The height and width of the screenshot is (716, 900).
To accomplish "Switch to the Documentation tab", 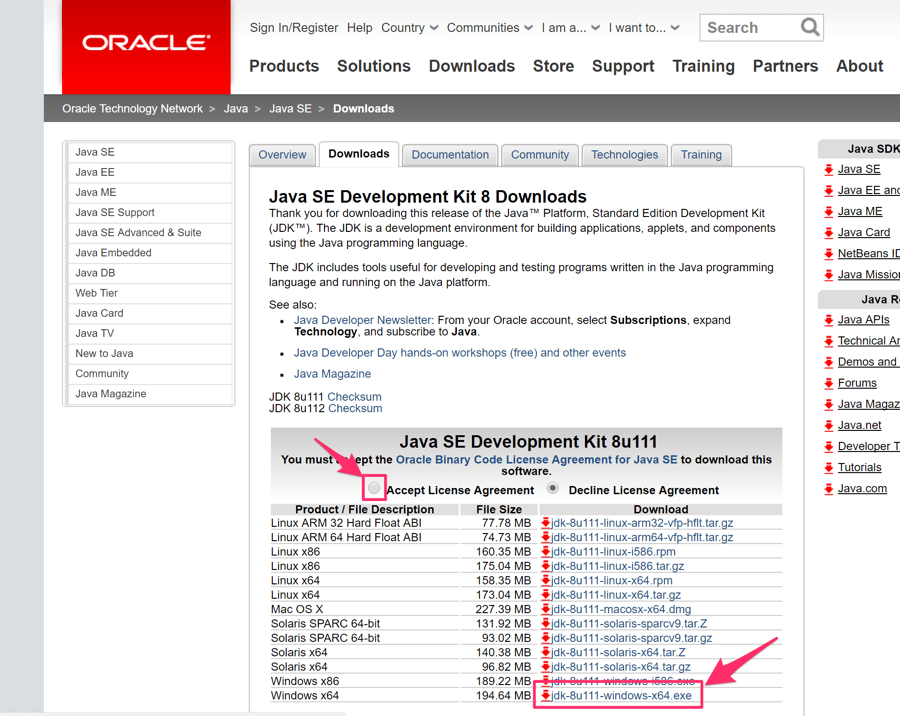I will [450, 155].
